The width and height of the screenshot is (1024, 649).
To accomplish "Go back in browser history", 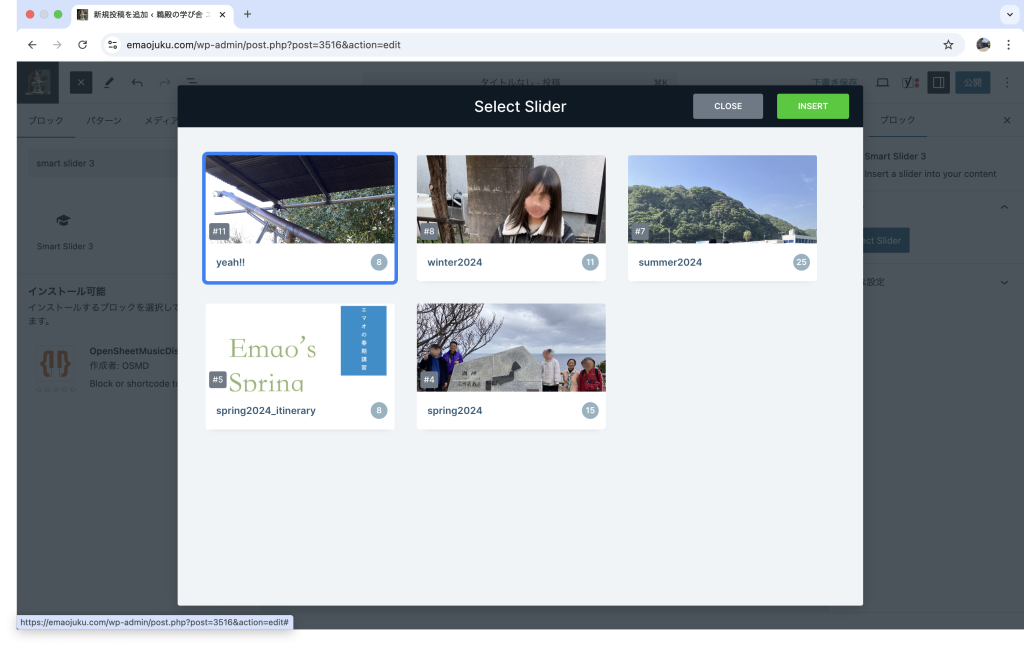I will pos(32,45).
